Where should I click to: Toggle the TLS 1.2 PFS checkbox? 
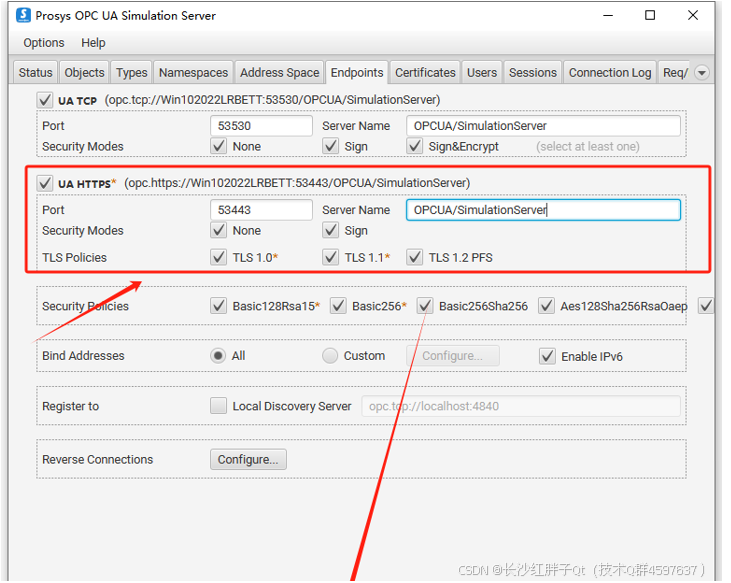pyautogui.click(x=414, y=257)
